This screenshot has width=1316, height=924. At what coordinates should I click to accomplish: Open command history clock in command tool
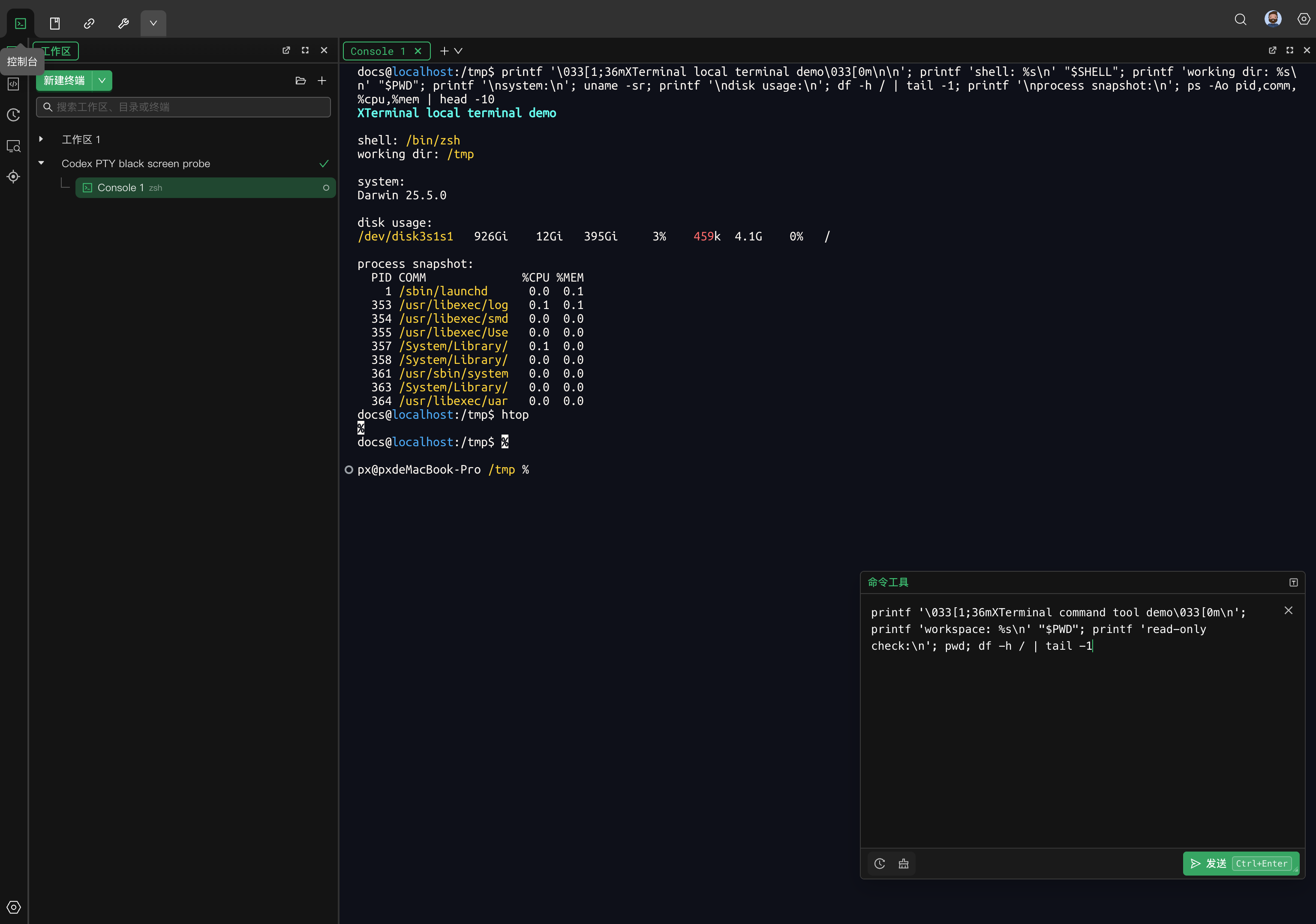(880, 864)
